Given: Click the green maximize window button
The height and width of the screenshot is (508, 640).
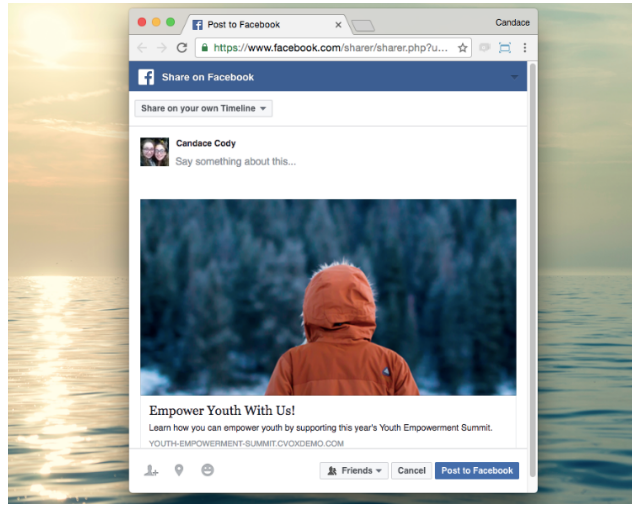Looking at the screenshot, I should click(170, 22).
